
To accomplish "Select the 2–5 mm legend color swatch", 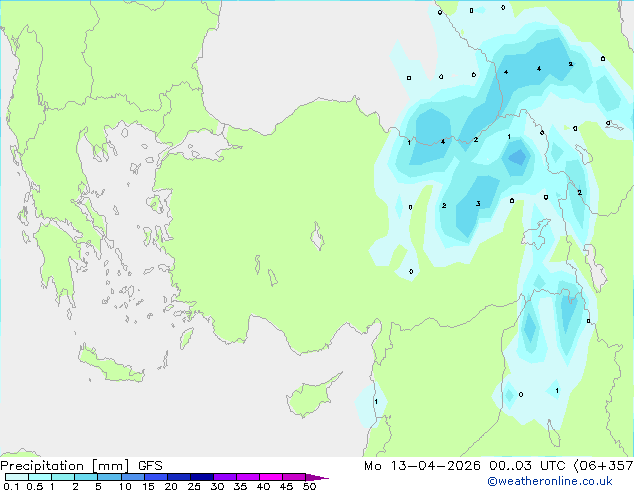I will click(x=86, y=477).
